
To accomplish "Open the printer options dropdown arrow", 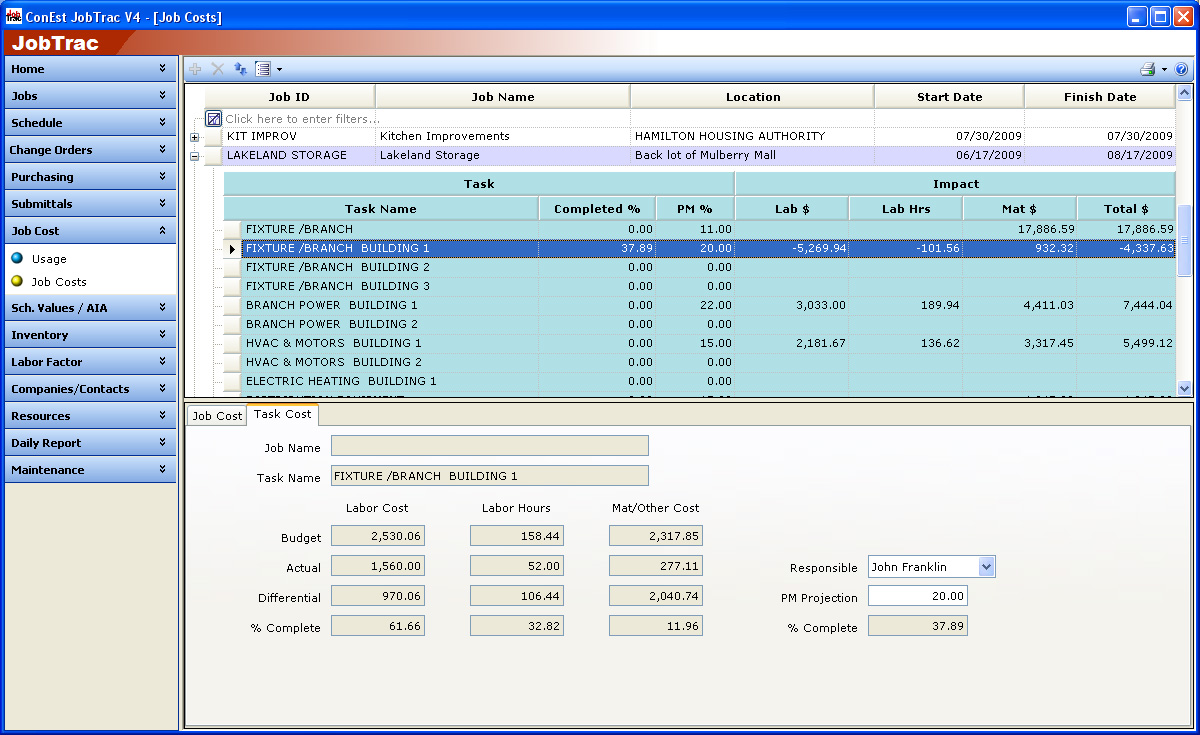I will click(1164, 69).
